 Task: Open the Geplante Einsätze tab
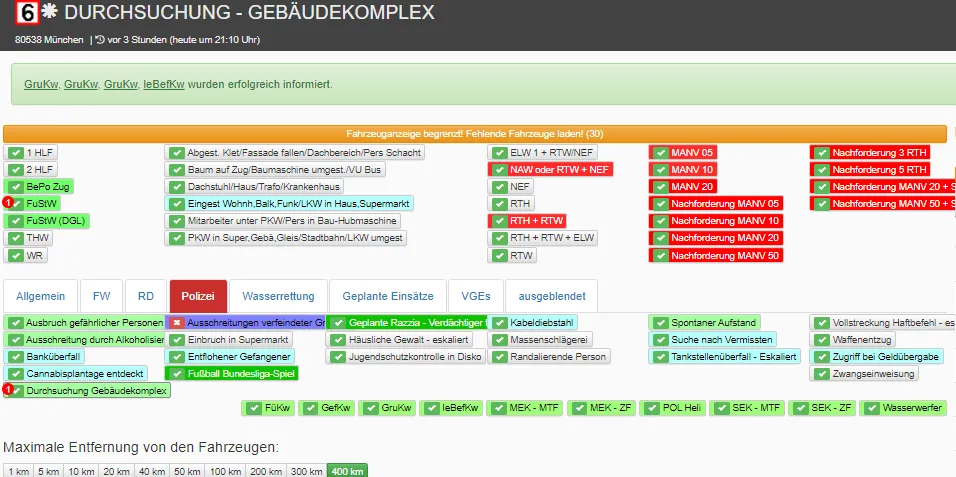387,296
